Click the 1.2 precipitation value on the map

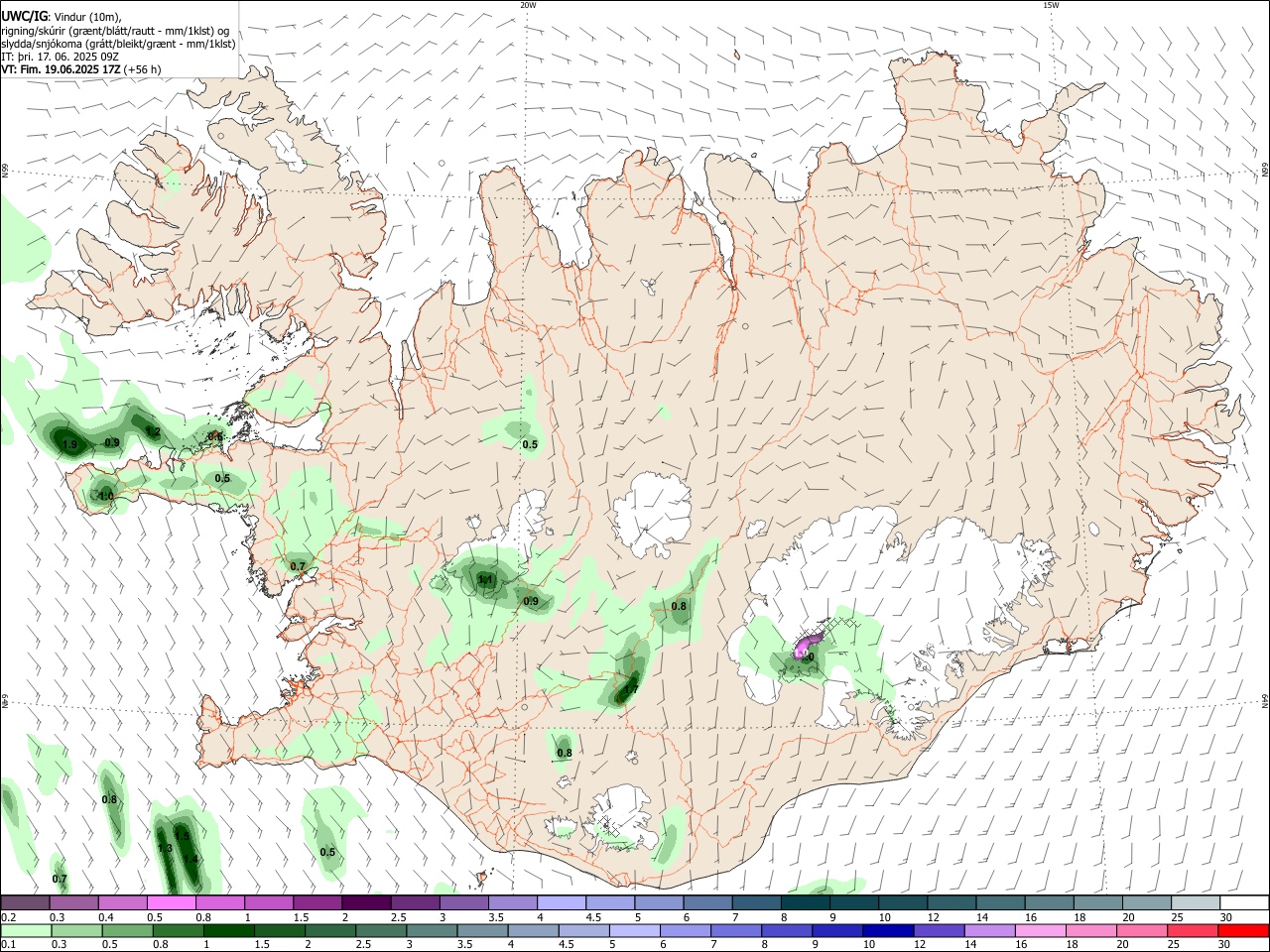point(153,431)
